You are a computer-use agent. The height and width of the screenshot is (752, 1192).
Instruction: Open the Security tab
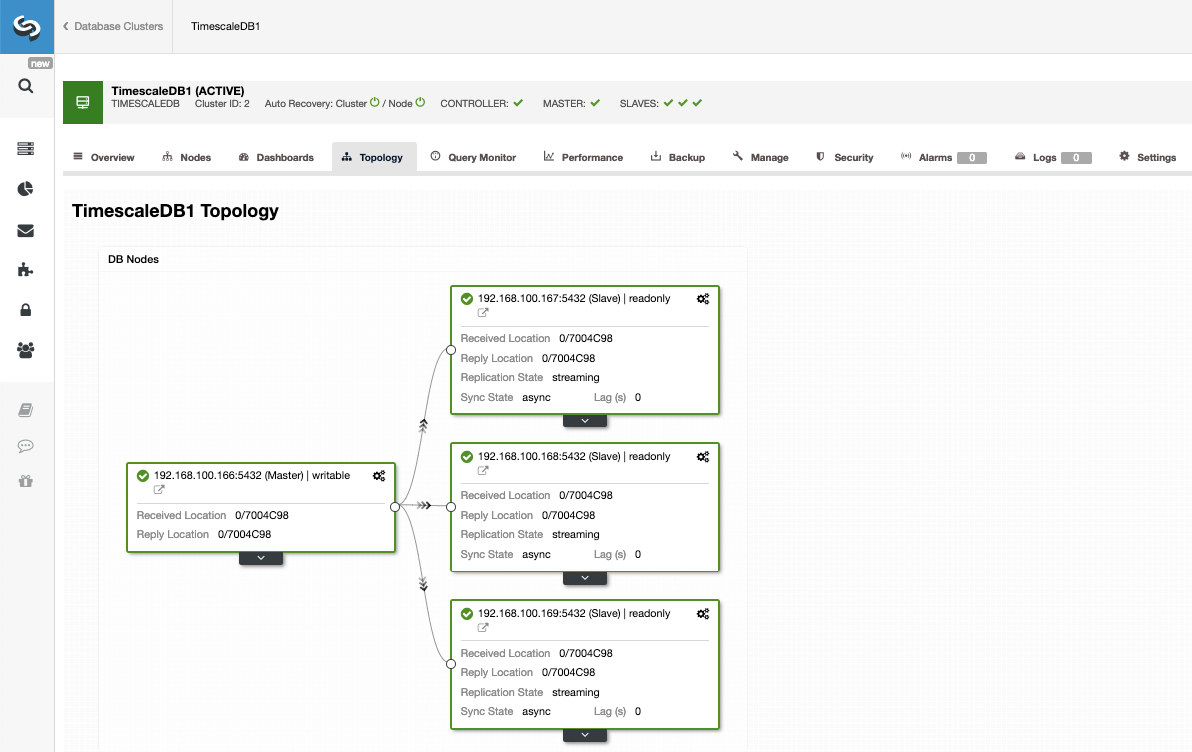(x=845, y=157)
